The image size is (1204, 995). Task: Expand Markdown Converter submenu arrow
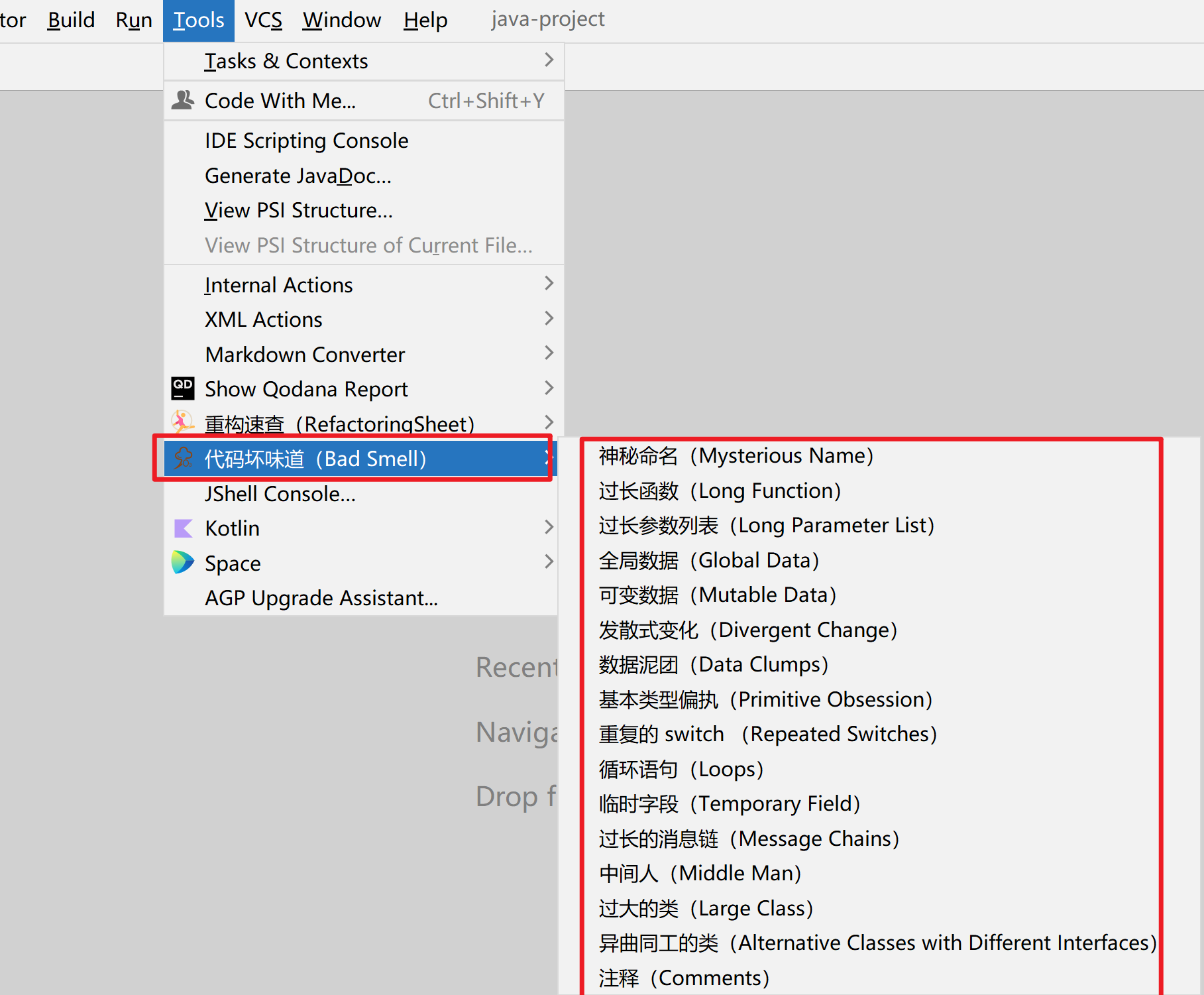549,353
